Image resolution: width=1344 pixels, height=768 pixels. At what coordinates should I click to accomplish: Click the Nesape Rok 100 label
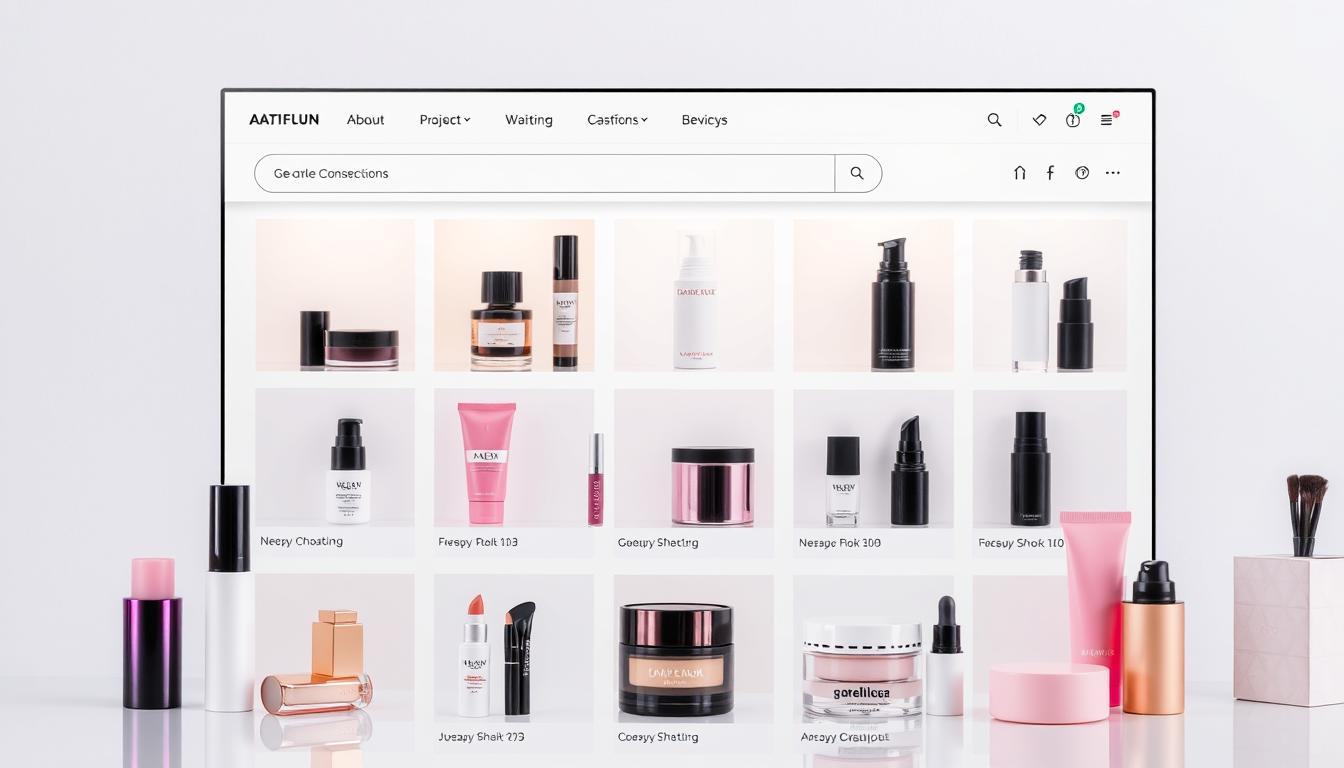pos(840,542)
